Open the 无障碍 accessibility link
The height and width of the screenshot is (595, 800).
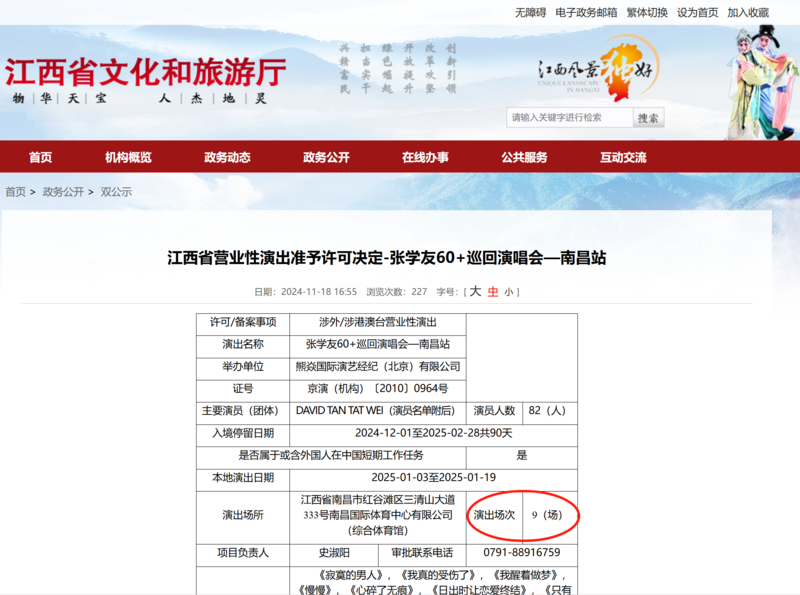click(530, 13)
